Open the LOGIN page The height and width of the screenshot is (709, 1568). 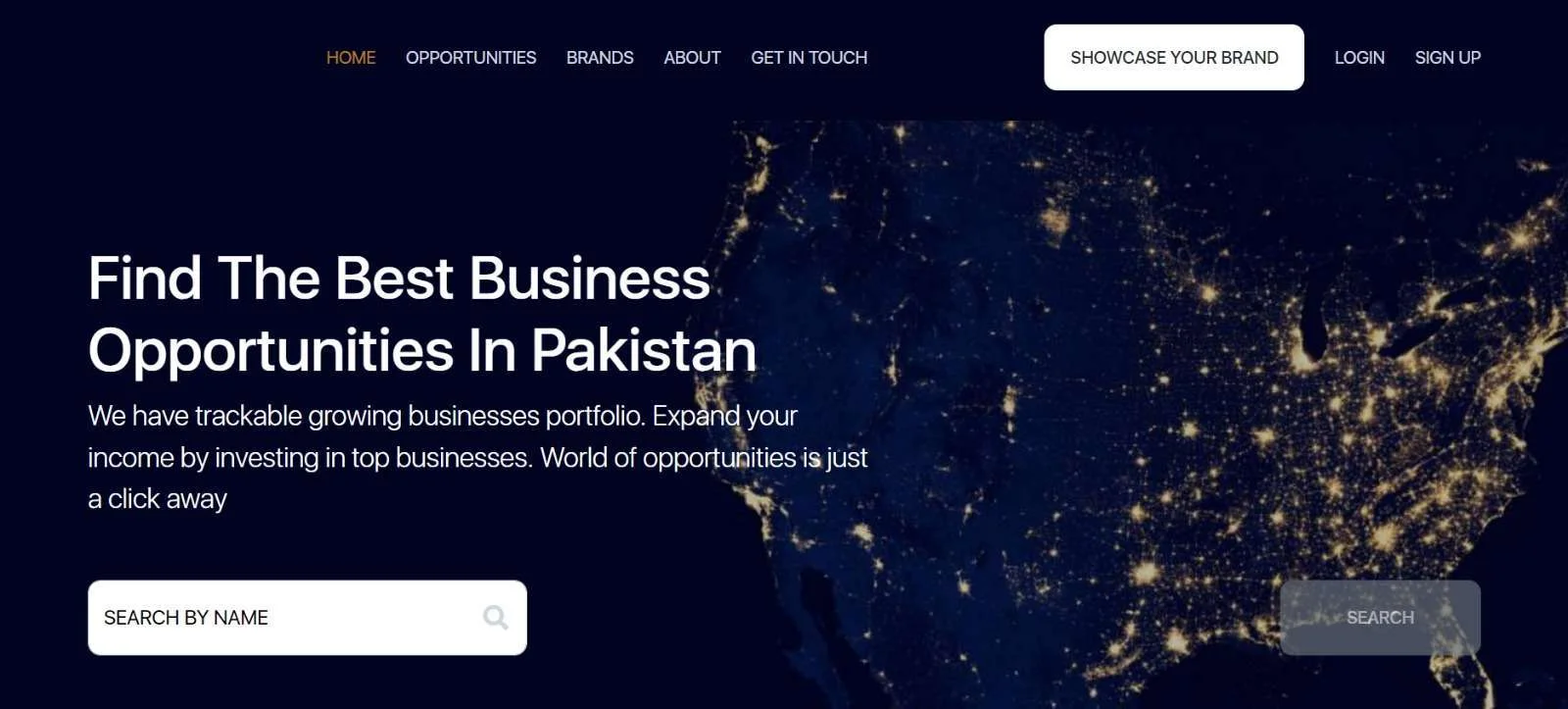click(1359, 58)
